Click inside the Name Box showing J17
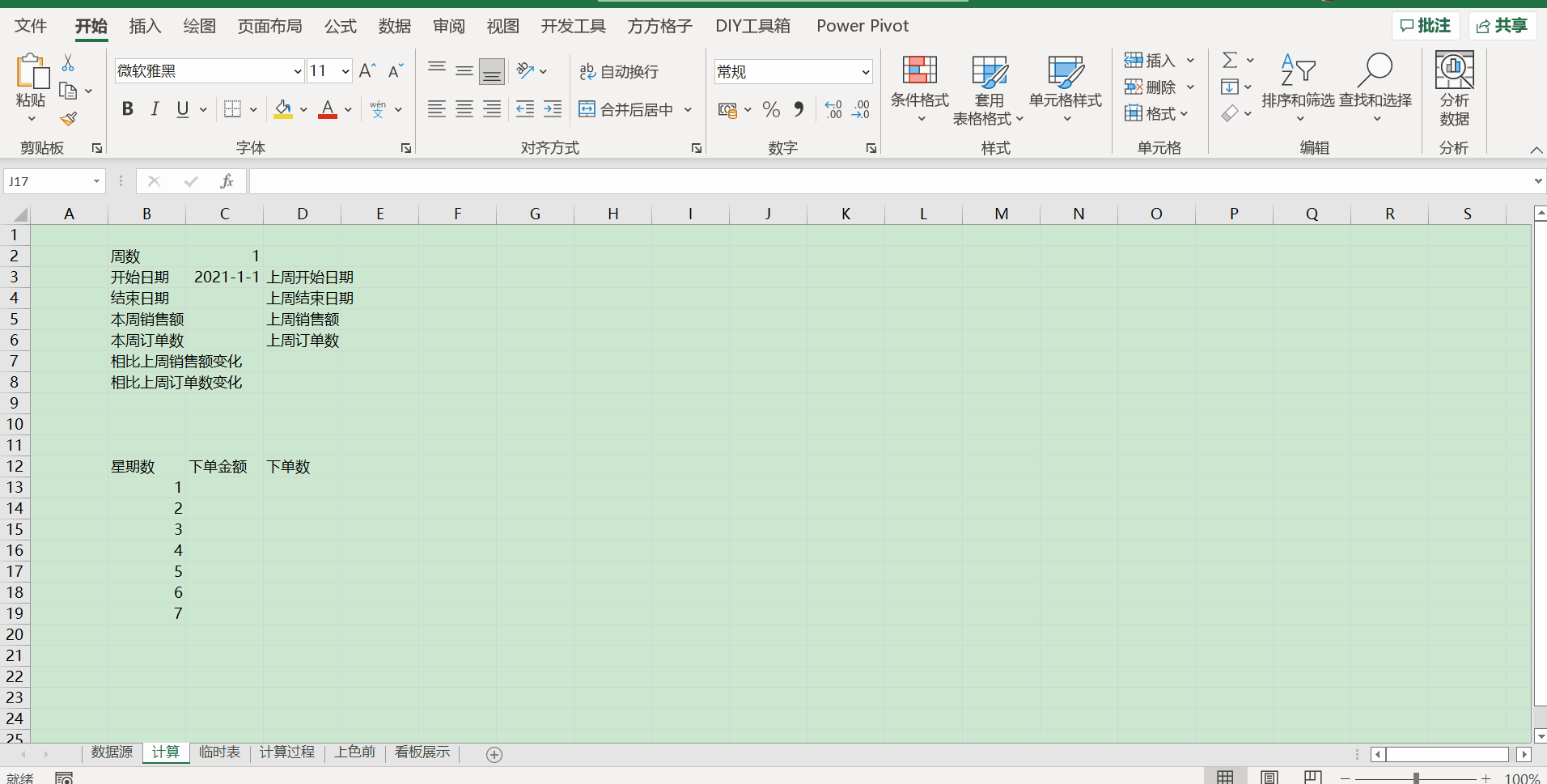The image size is (1547, 784). coord(45,180)
